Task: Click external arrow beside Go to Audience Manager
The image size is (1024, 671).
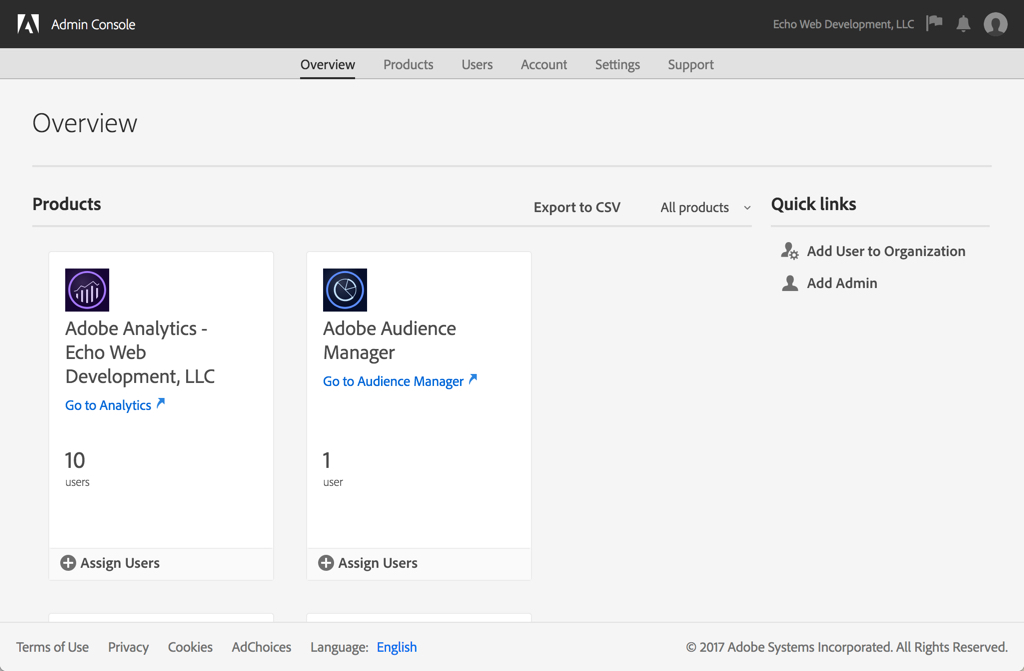Action: [x=473, y=378]
